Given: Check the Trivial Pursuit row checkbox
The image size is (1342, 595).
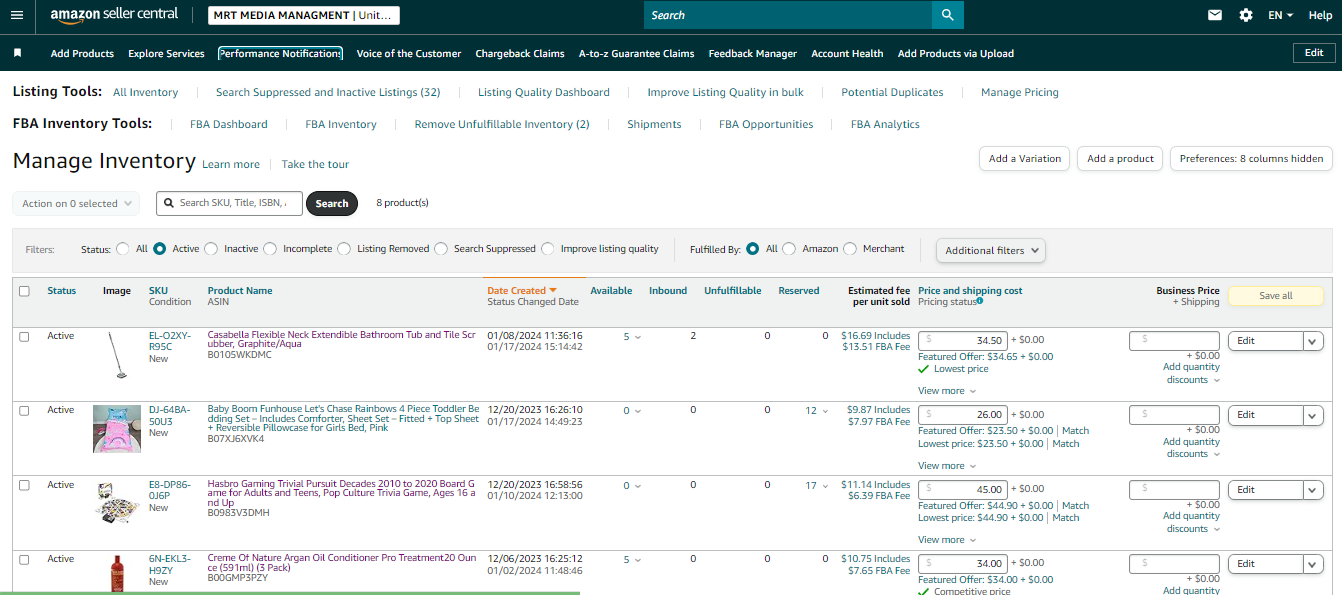Looking at the screenshot, I should click(24, 485).
